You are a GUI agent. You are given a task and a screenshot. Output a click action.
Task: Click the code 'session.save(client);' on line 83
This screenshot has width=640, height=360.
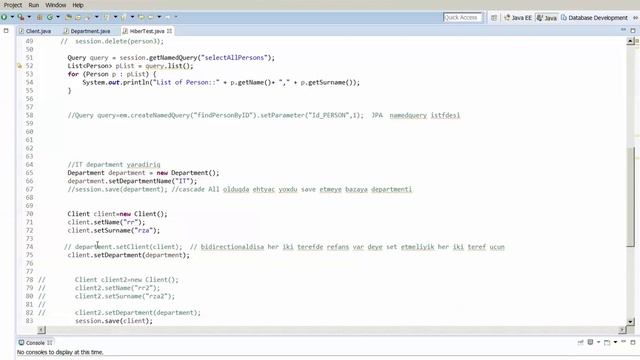coord(114,321)
